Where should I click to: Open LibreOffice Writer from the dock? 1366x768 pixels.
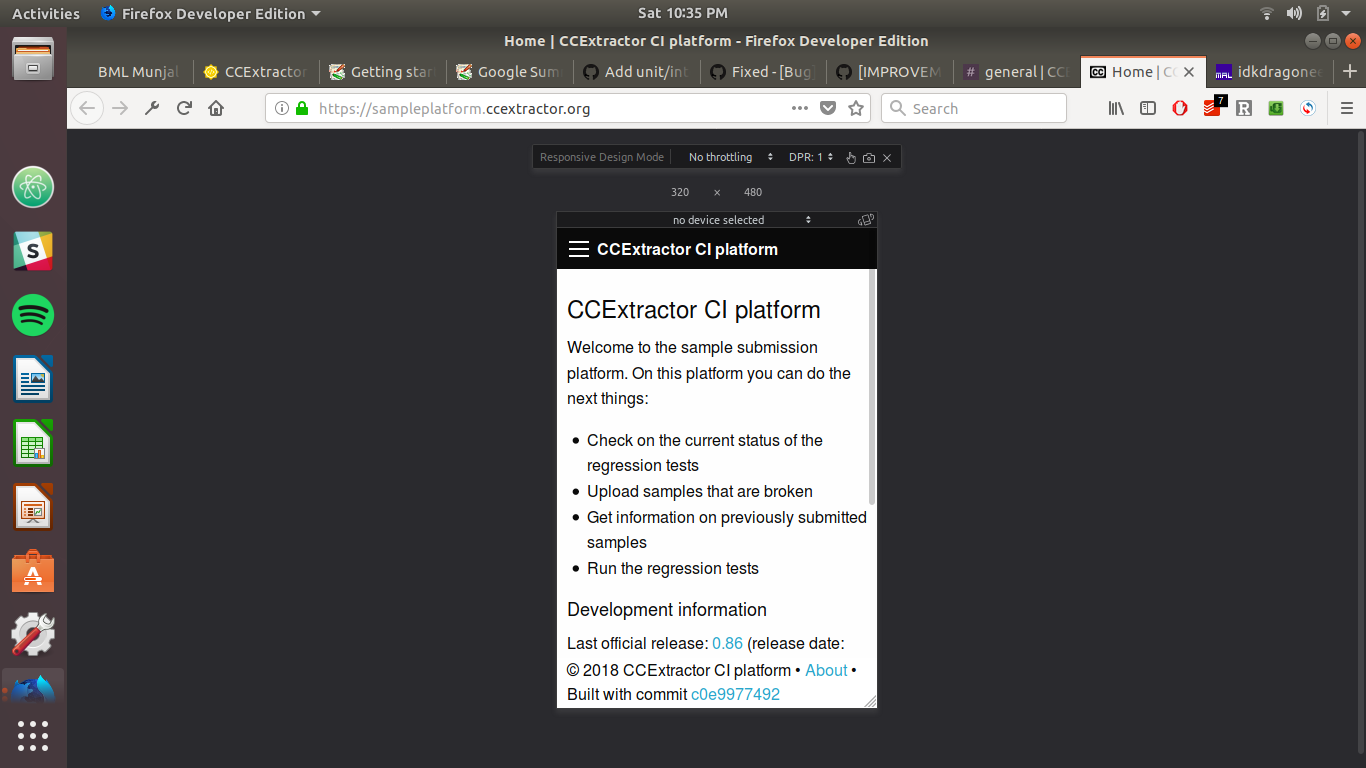(x=33, y=379)
